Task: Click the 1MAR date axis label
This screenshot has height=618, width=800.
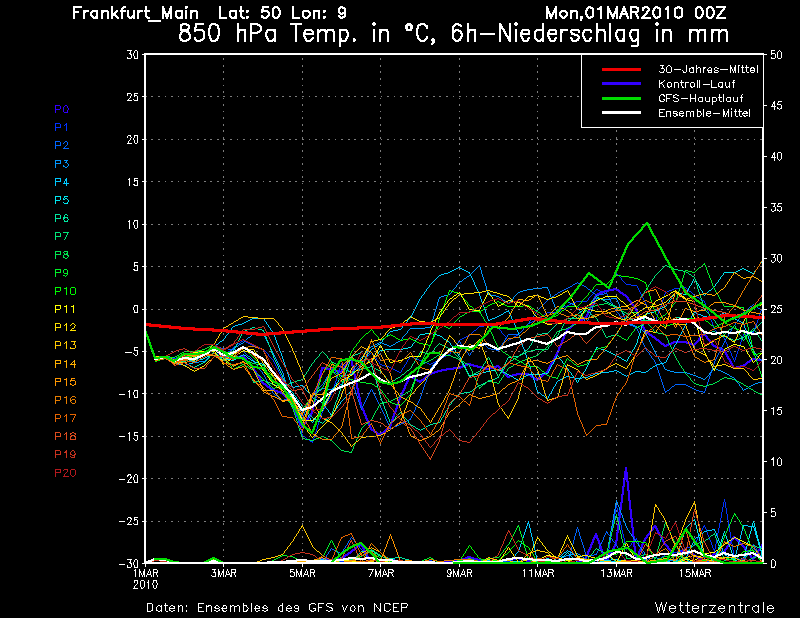Action: [x=146, y=573]
